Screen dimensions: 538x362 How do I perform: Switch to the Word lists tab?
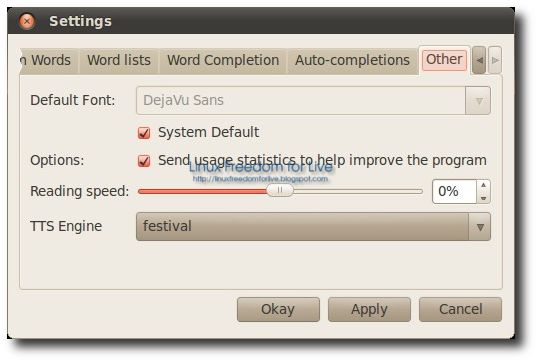pos(119,61)
